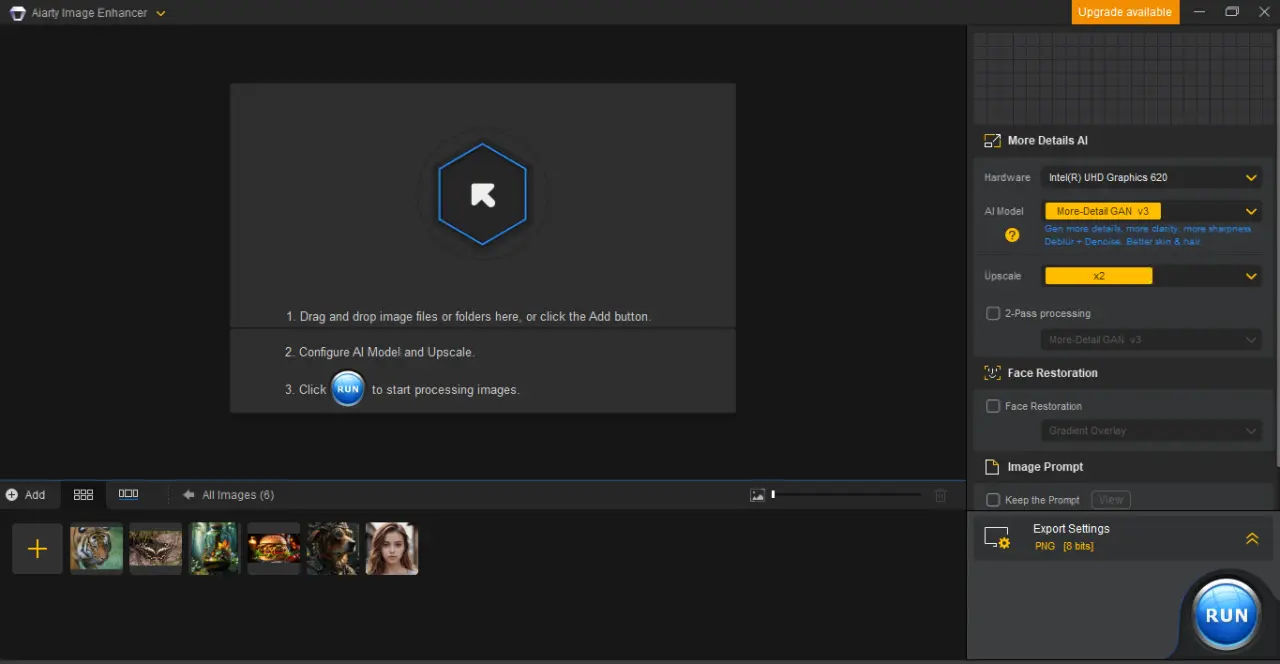
Task: Switch to filmstrip thumbnail view
Action: tap(128, 494)
